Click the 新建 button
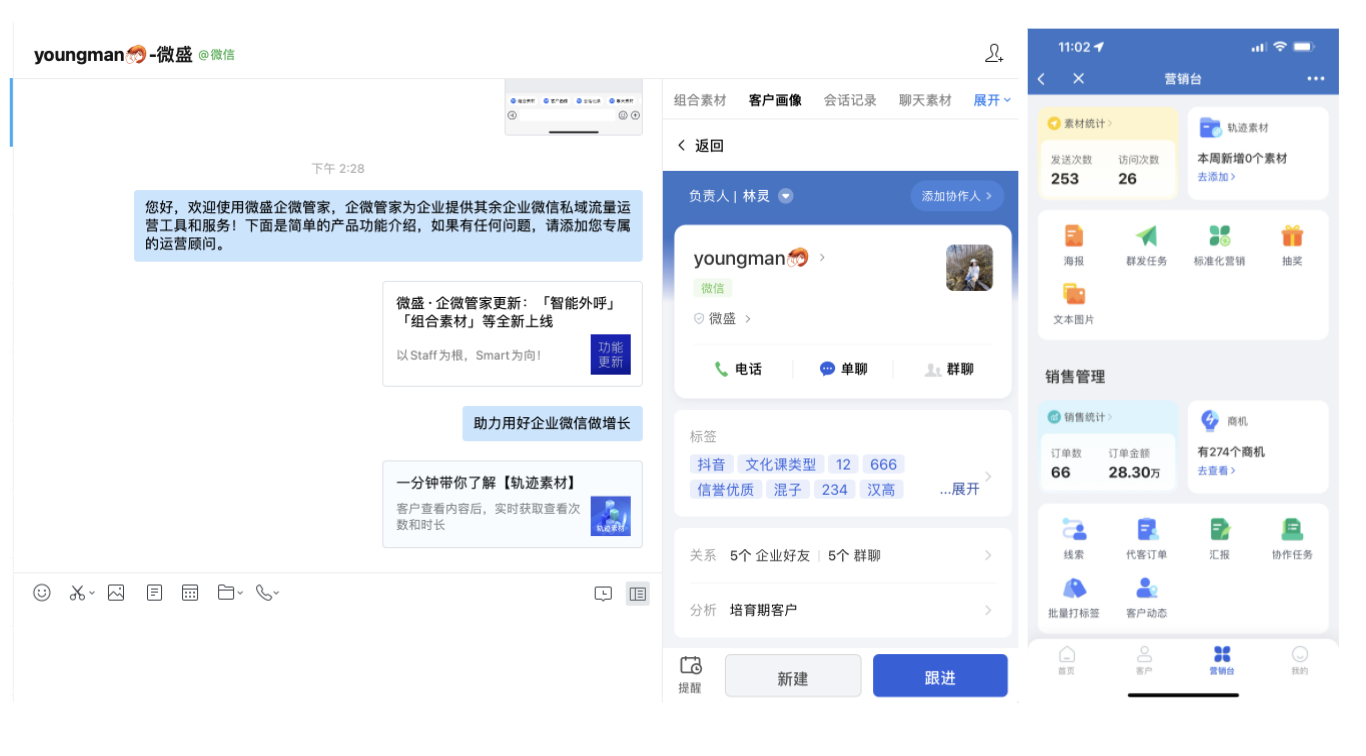The image size is (1366, 756). pos(793,676)
